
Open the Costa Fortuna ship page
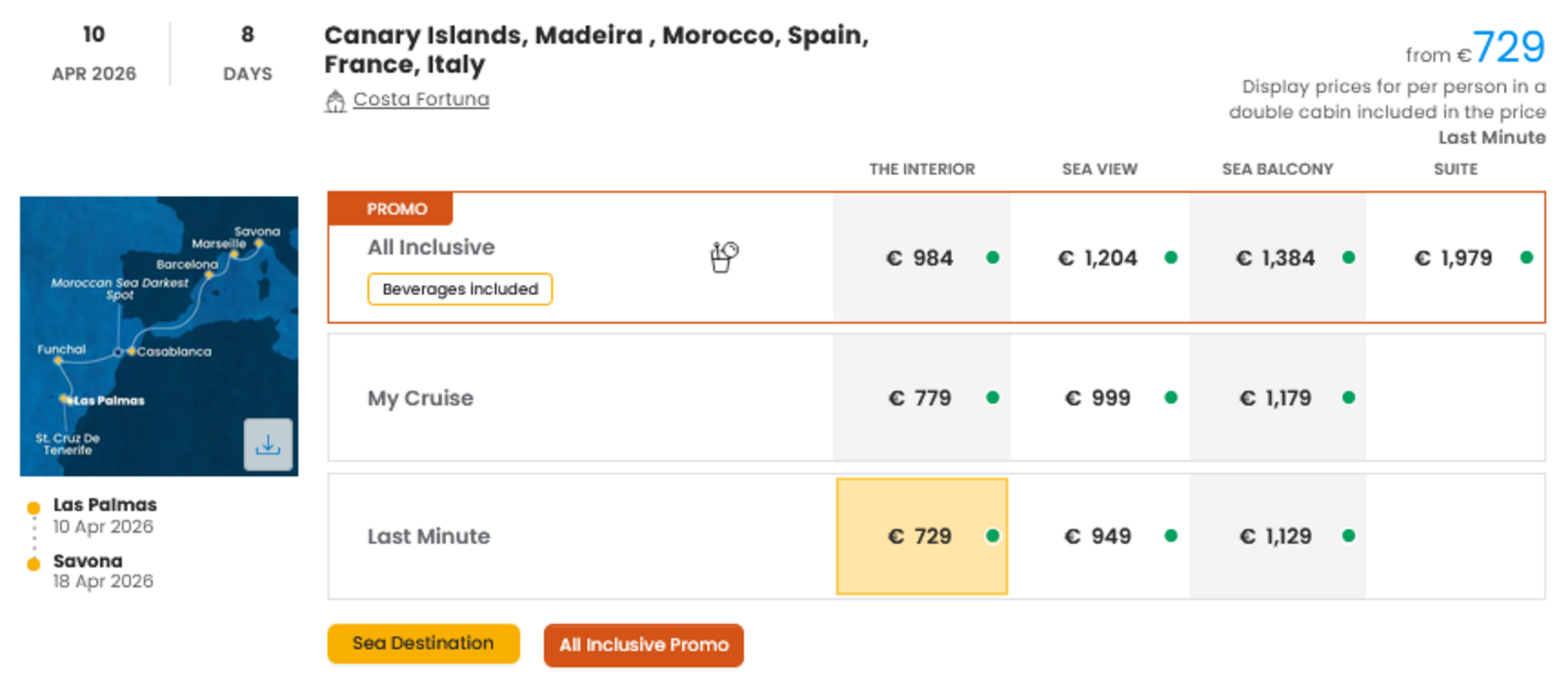point(420,99)
